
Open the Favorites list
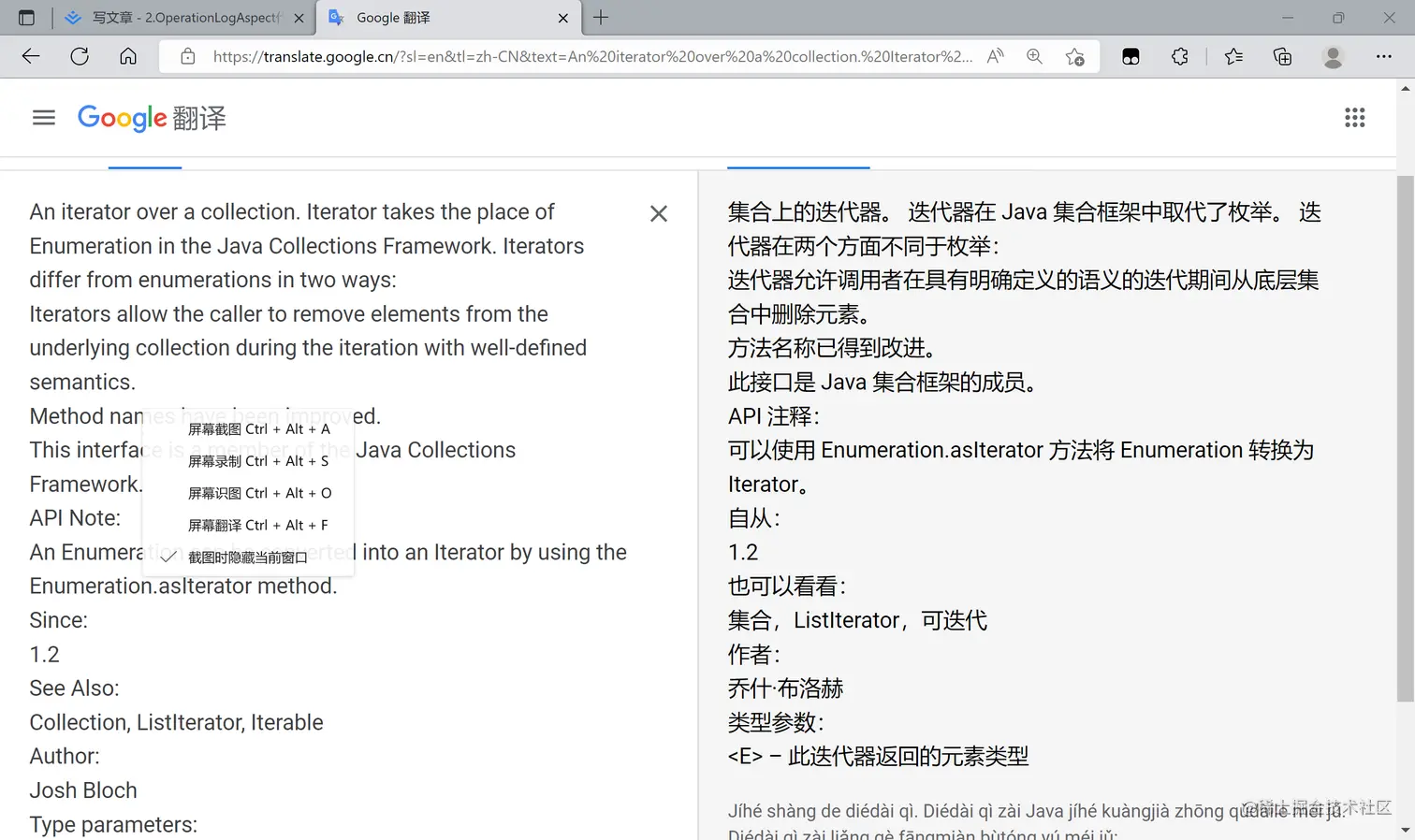pyautogui.click(x=1233, y=56)
